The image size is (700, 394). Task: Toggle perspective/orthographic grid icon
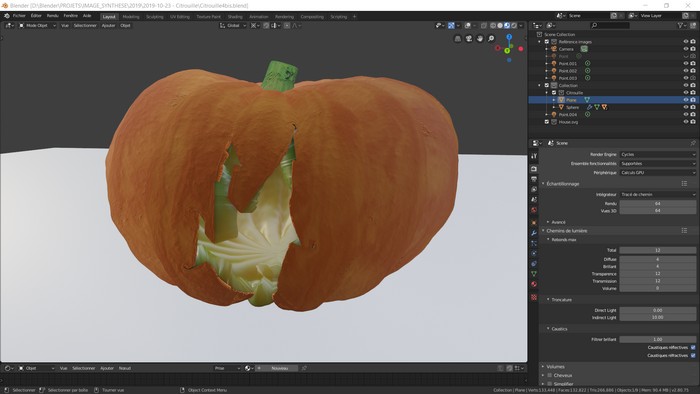(x=458, y=39)
